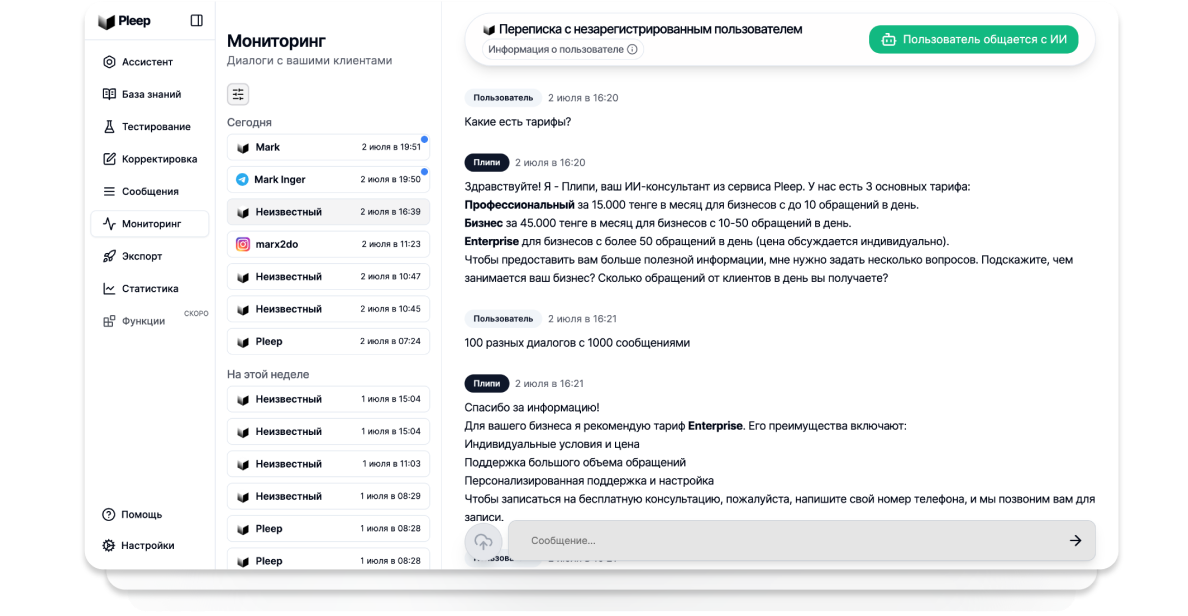This screenshot has width=1188, height=616.
Task: Click the Экспорт rocket icon
Action: coord(109,256)
